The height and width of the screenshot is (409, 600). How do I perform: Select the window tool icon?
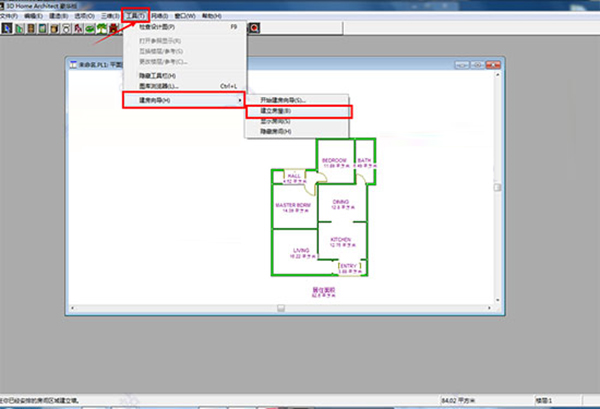[43, 28]
